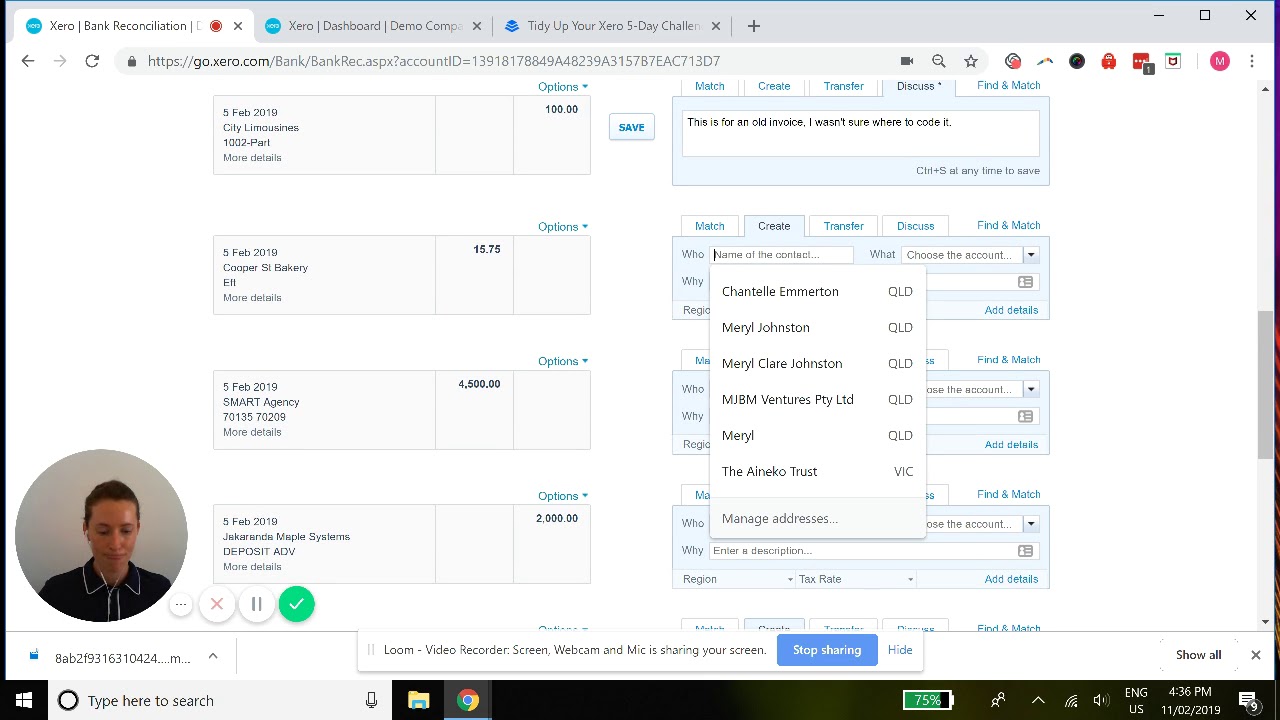1280x720 pixels.
Task: Open Find & Match for SMART Agency
Action: (1008, 359)
